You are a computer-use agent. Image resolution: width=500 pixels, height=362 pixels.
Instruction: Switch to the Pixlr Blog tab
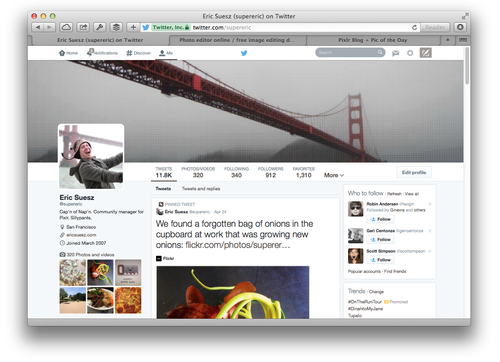tap(373, 40)
